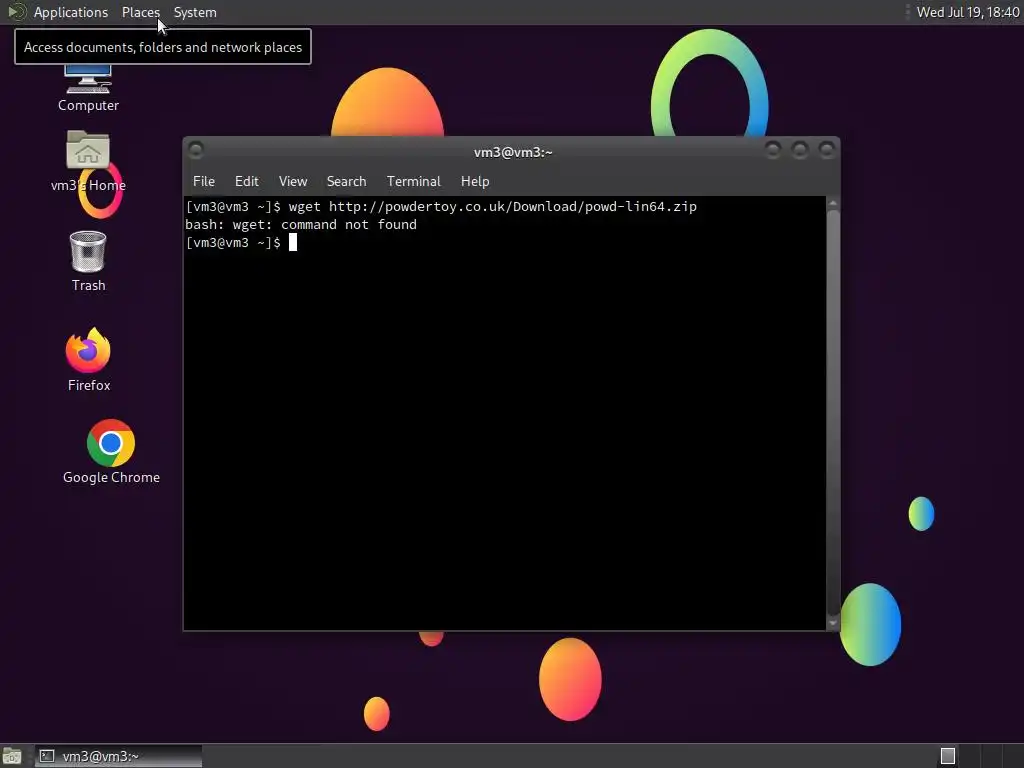The width and height of the screenshot is (1024, 768).
Task: Select the Trash desktop icon
Action: pos(88,261)
